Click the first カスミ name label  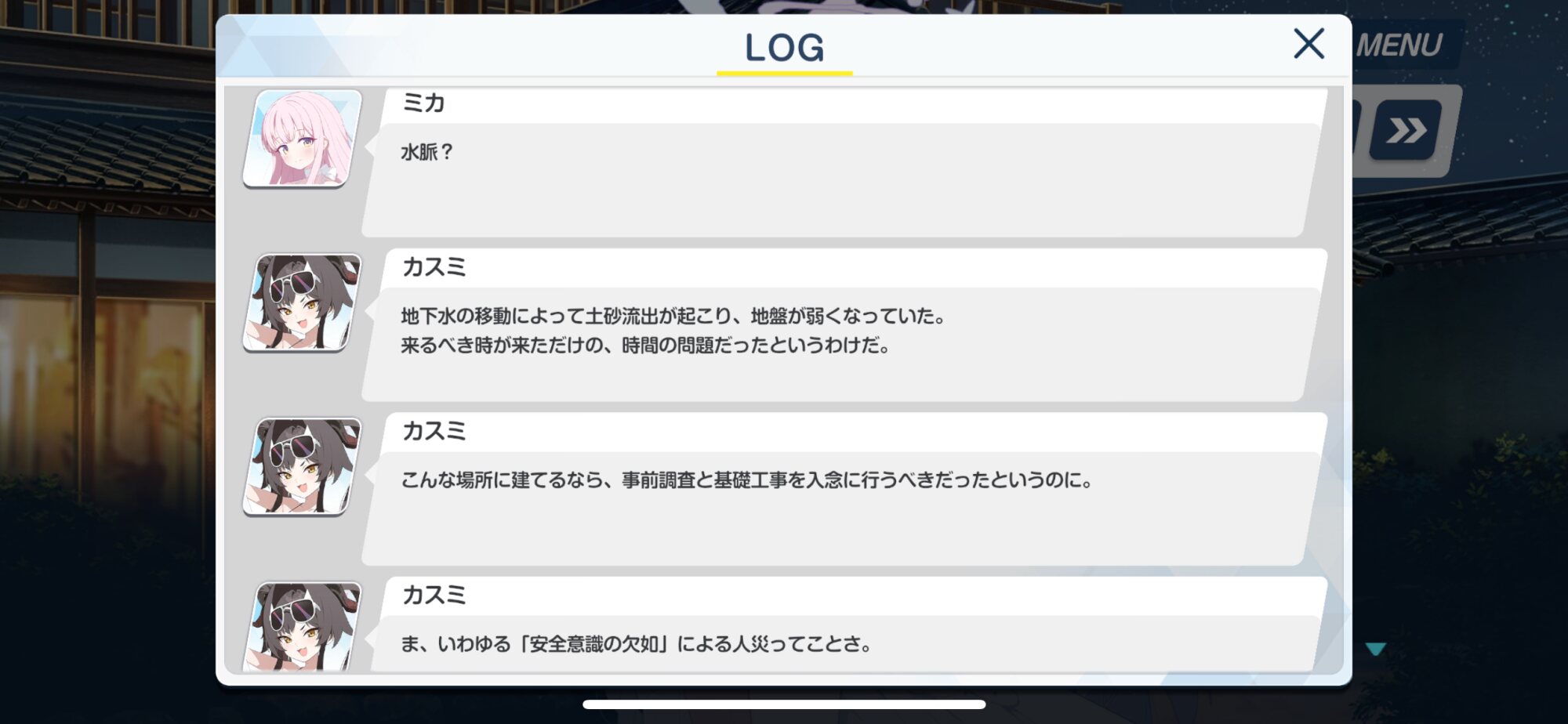(x=434, y=267)
